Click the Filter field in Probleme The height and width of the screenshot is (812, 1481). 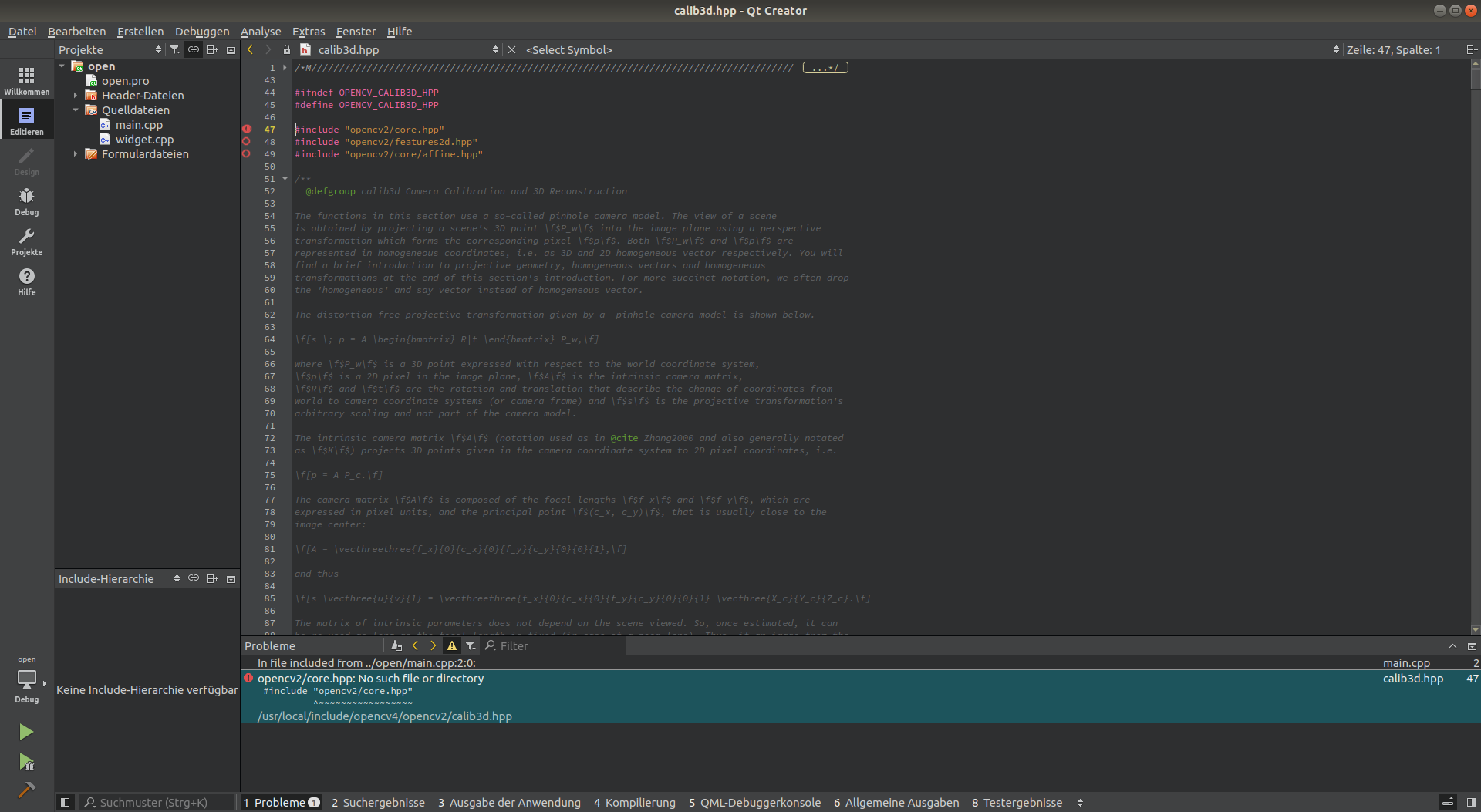point(555,645)
